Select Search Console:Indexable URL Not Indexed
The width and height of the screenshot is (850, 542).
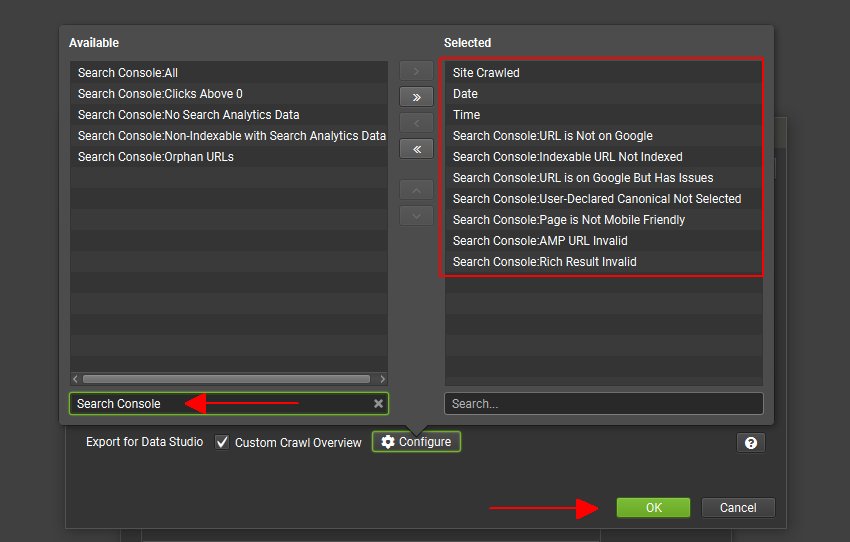click(603, 157)
